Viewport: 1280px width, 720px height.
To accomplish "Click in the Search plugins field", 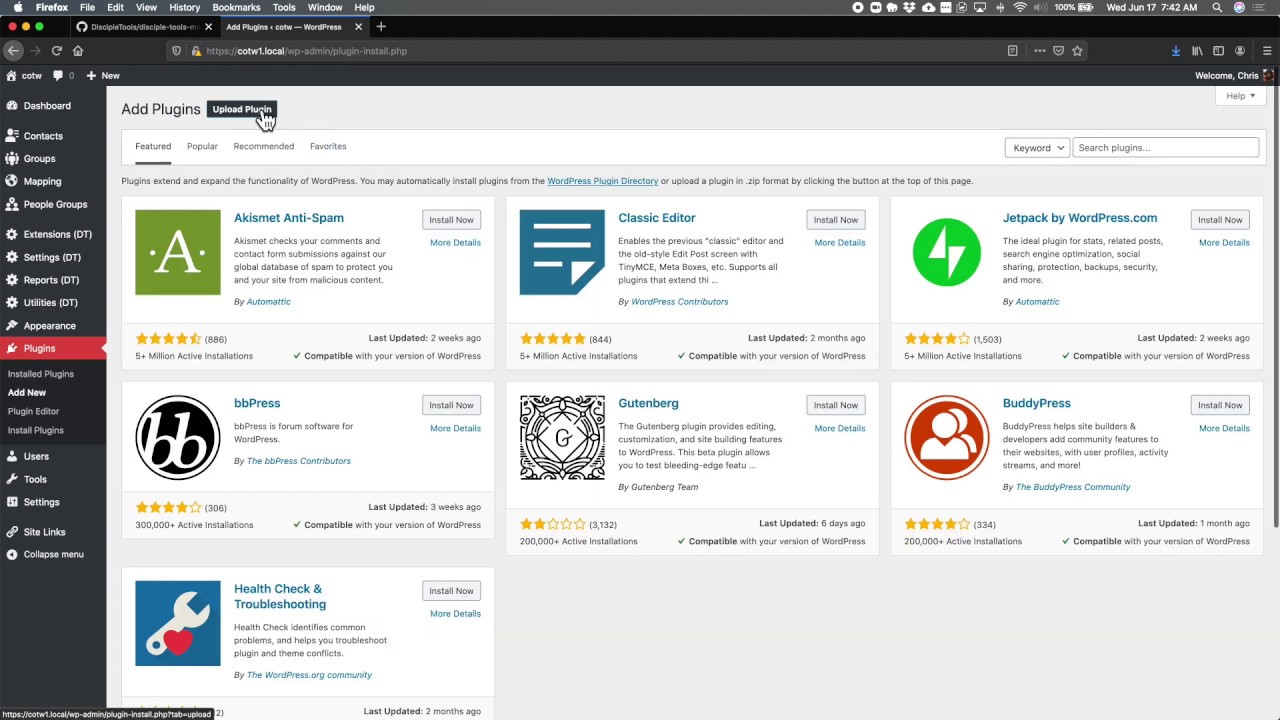I will click(x=1165, y=148).
